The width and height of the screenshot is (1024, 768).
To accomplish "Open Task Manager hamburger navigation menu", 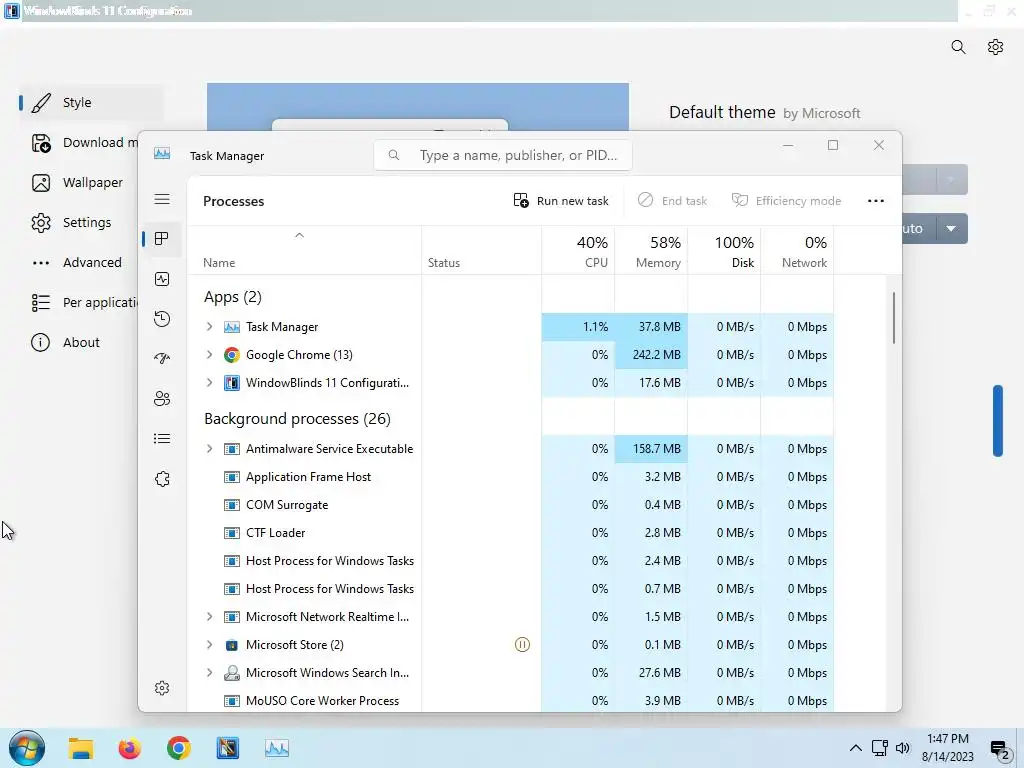I will [162, 199].
